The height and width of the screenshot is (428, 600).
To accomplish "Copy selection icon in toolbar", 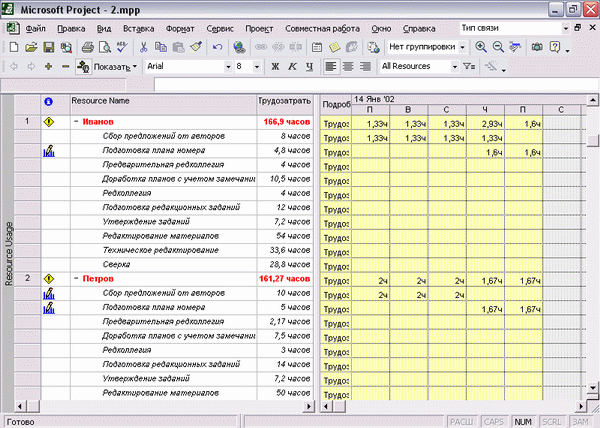I will click(161, 47).
